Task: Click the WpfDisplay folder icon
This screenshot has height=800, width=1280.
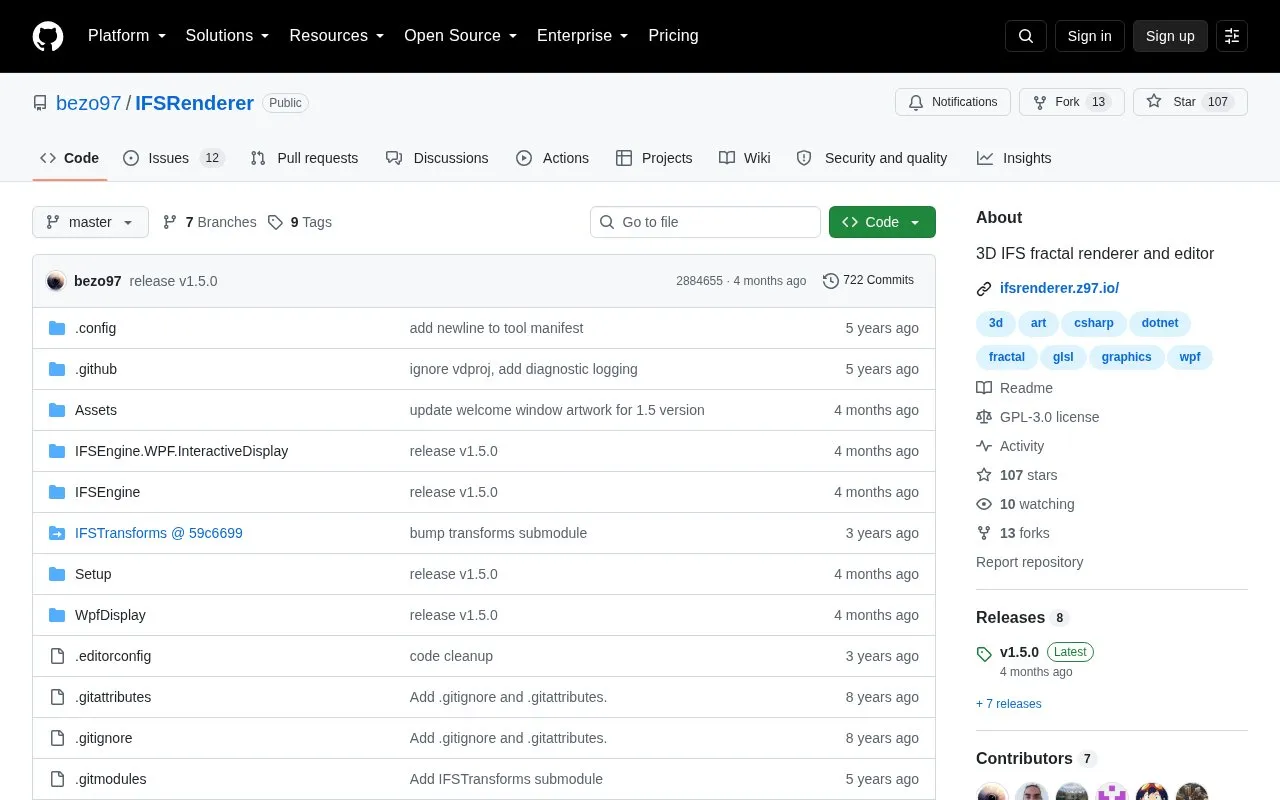Action: click(57, 615)
